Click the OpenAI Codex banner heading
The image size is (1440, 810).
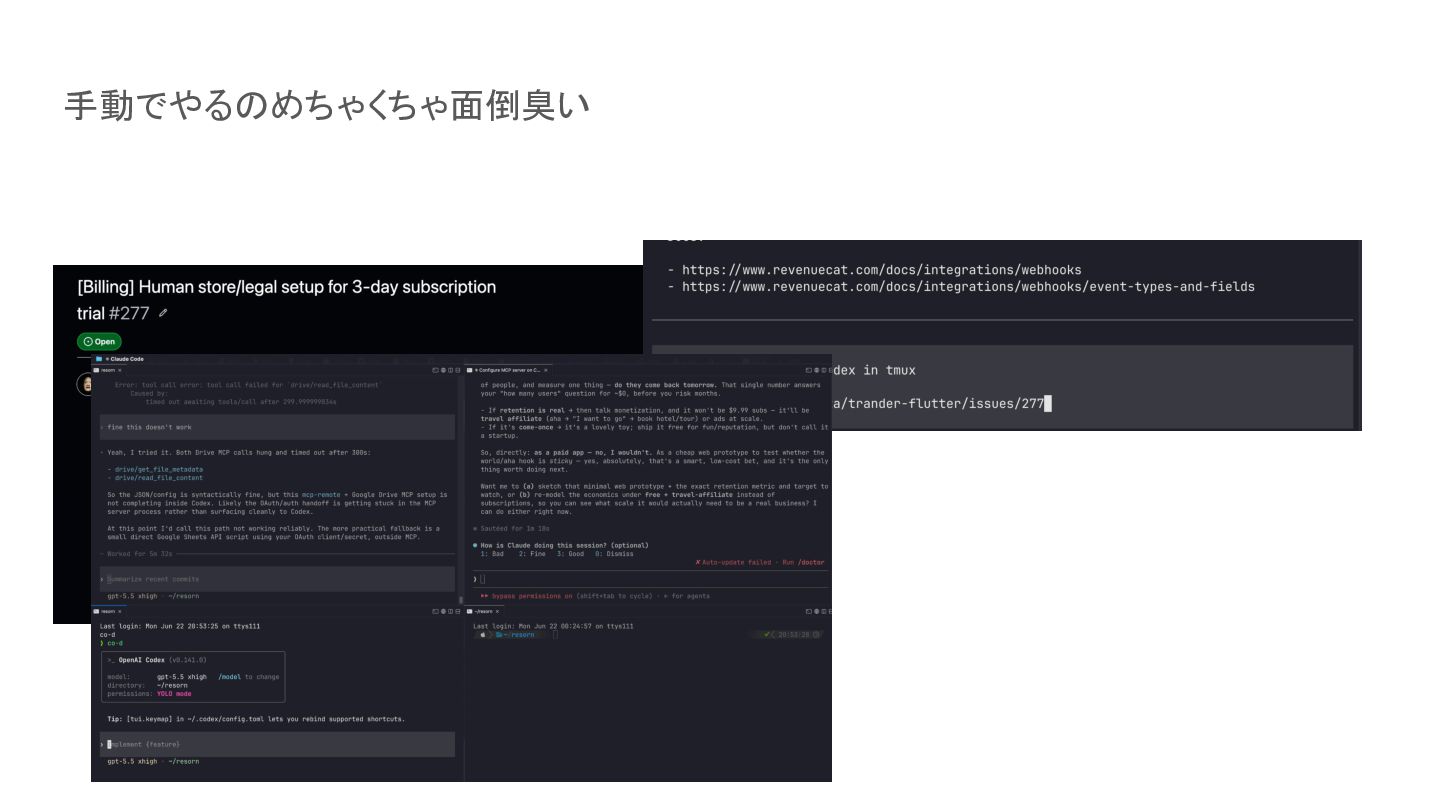coord(142,660)
